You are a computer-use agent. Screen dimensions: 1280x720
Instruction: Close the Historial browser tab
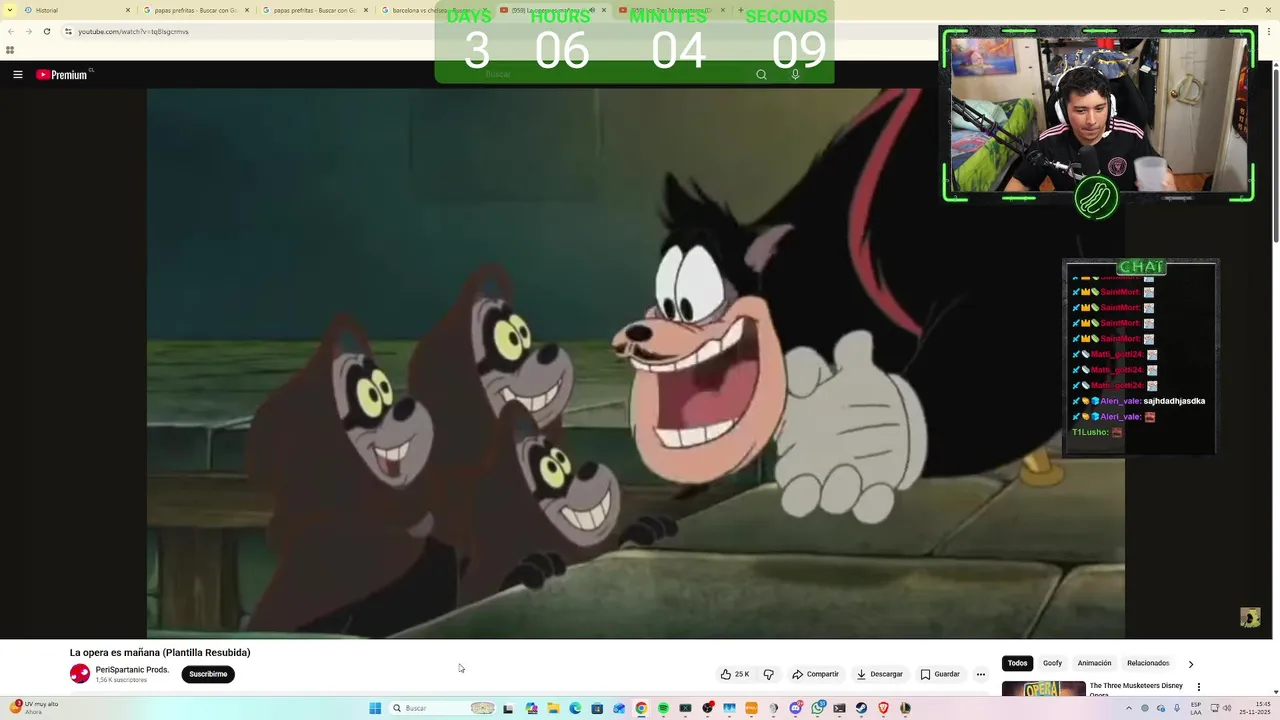point(128,10)
